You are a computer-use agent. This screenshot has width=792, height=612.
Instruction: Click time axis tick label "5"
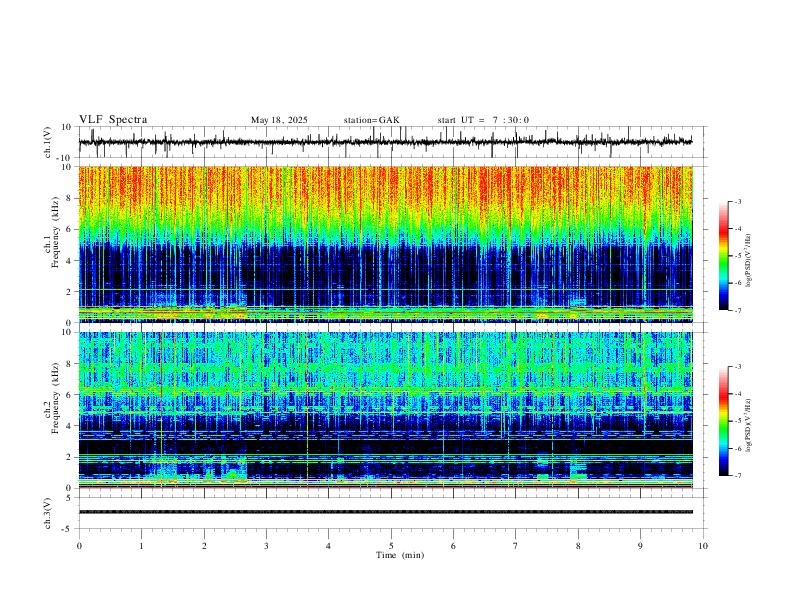coord(391,546)
